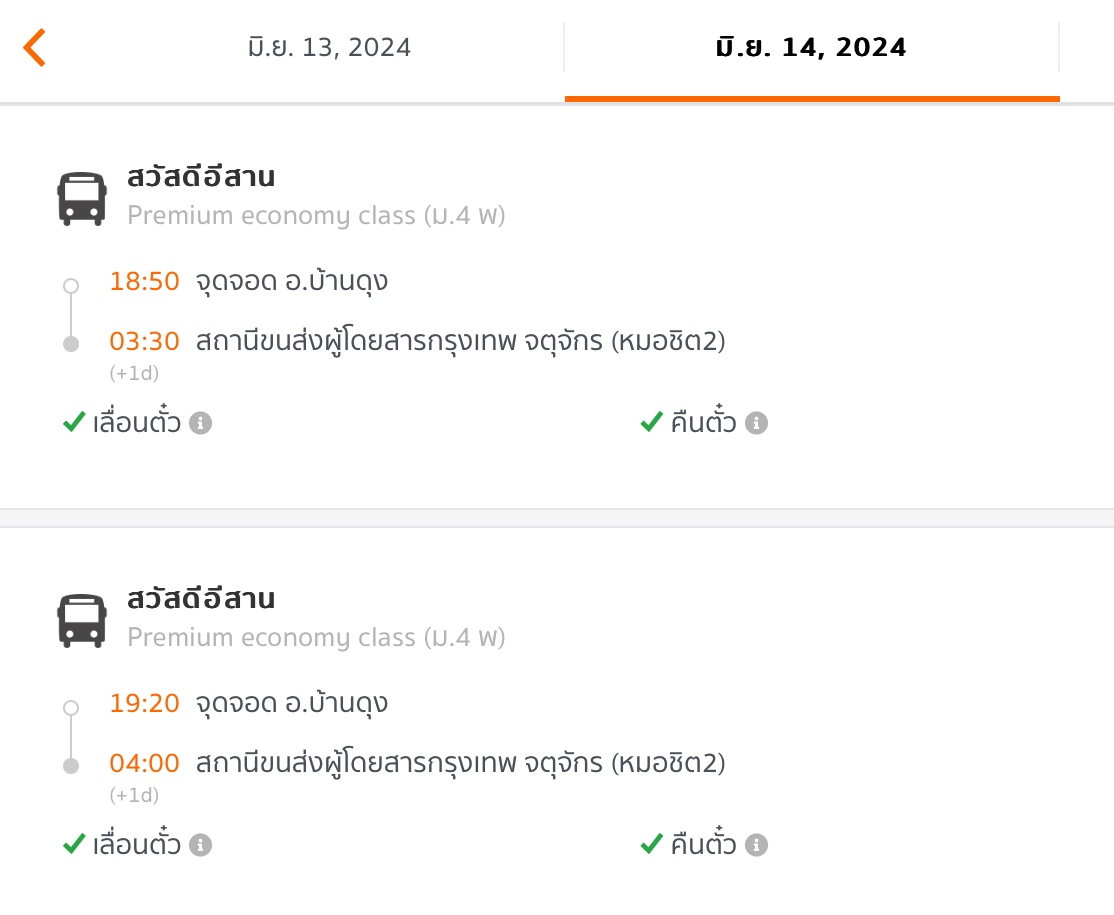Click คืนตั๋ว refund label in first trip
Viewport: 1114px width, 915px height.
pyautogui.click(x=703, y=421)
